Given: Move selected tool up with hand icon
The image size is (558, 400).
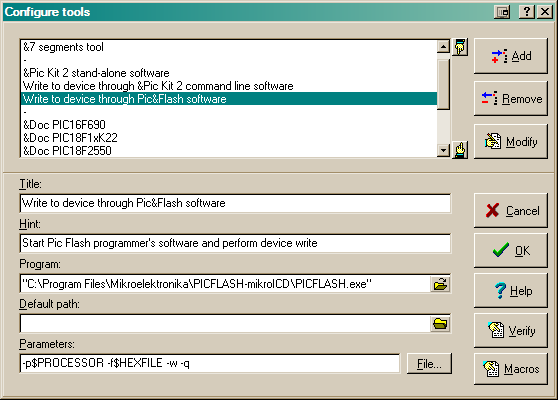Looking at the screenshot, I should click(x=460, y=47).
